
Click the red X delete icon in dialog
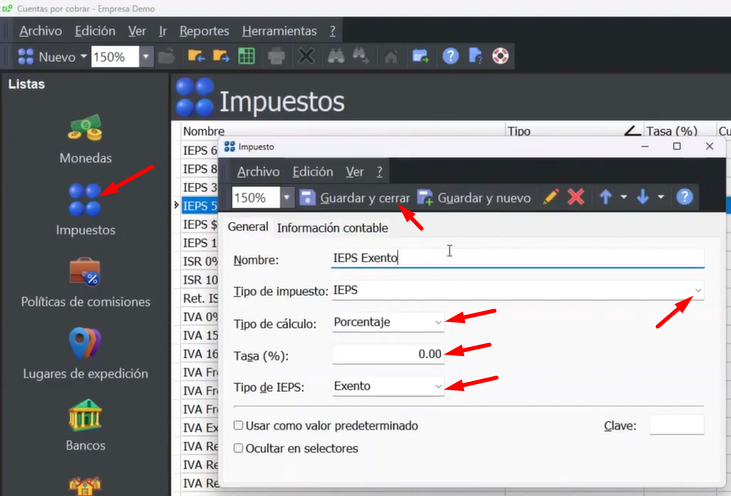point(576,197)
